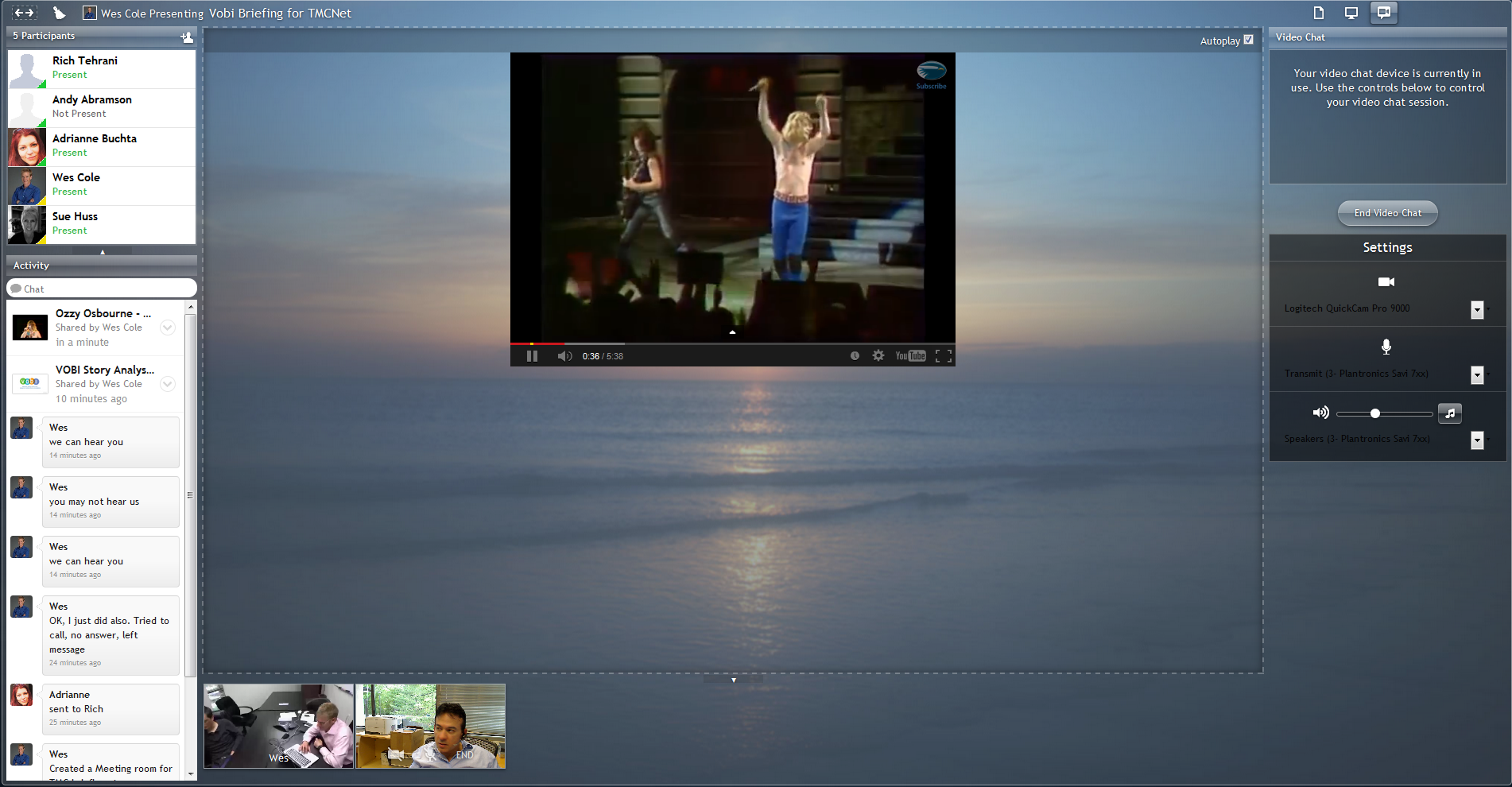Expand the Ozzy Osbourne shared item options

click(x=168, y=328)
